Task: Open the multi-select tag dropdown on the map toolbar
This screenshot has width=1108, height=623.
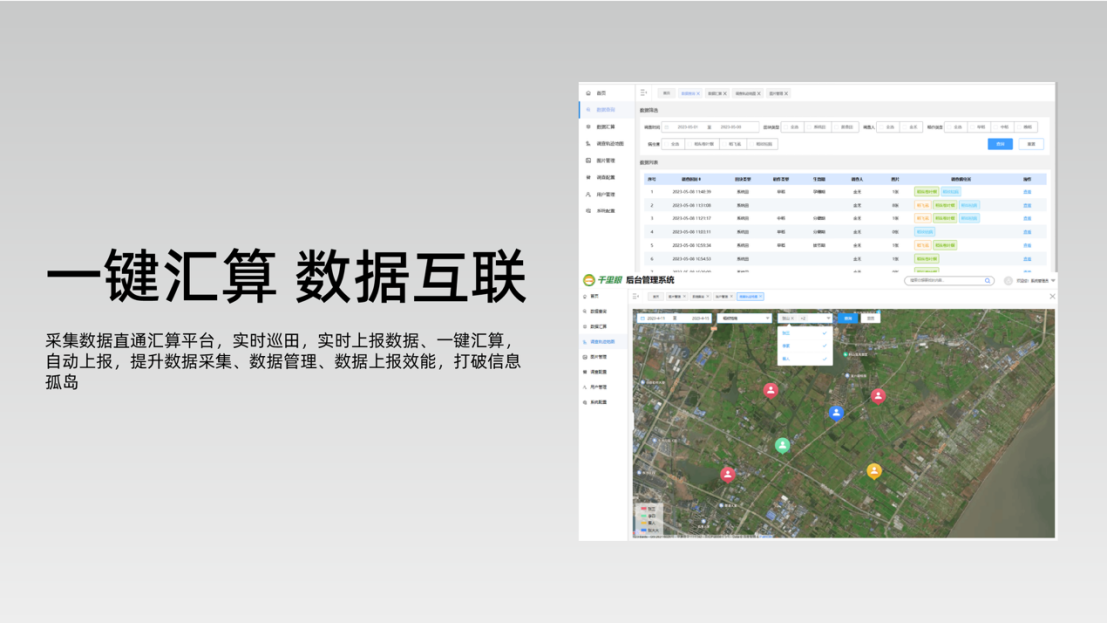Action: pos(805,318)
